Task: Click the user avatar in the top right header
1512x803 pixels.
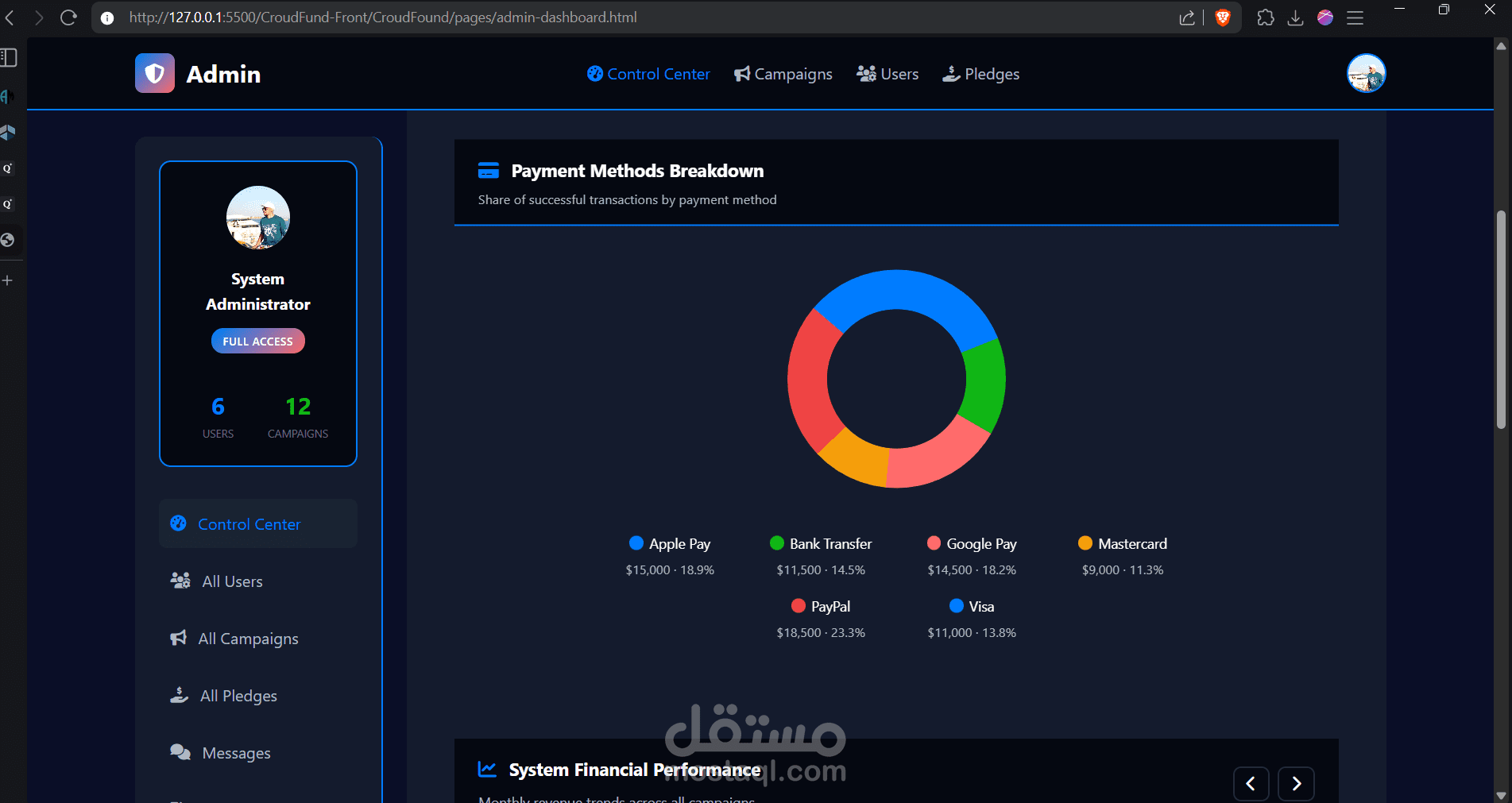Action: click(1366, 73)
